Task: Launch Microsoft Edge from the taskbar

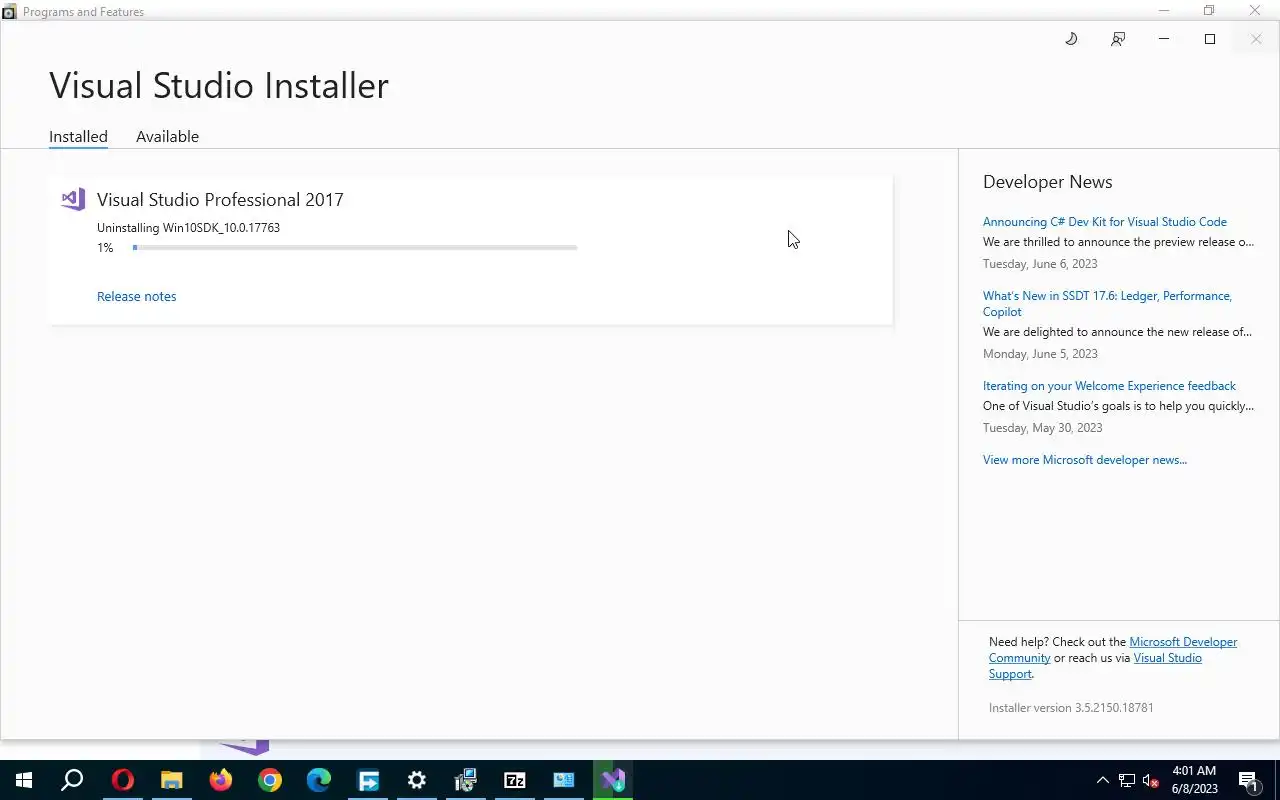Action: coord(318,780)
